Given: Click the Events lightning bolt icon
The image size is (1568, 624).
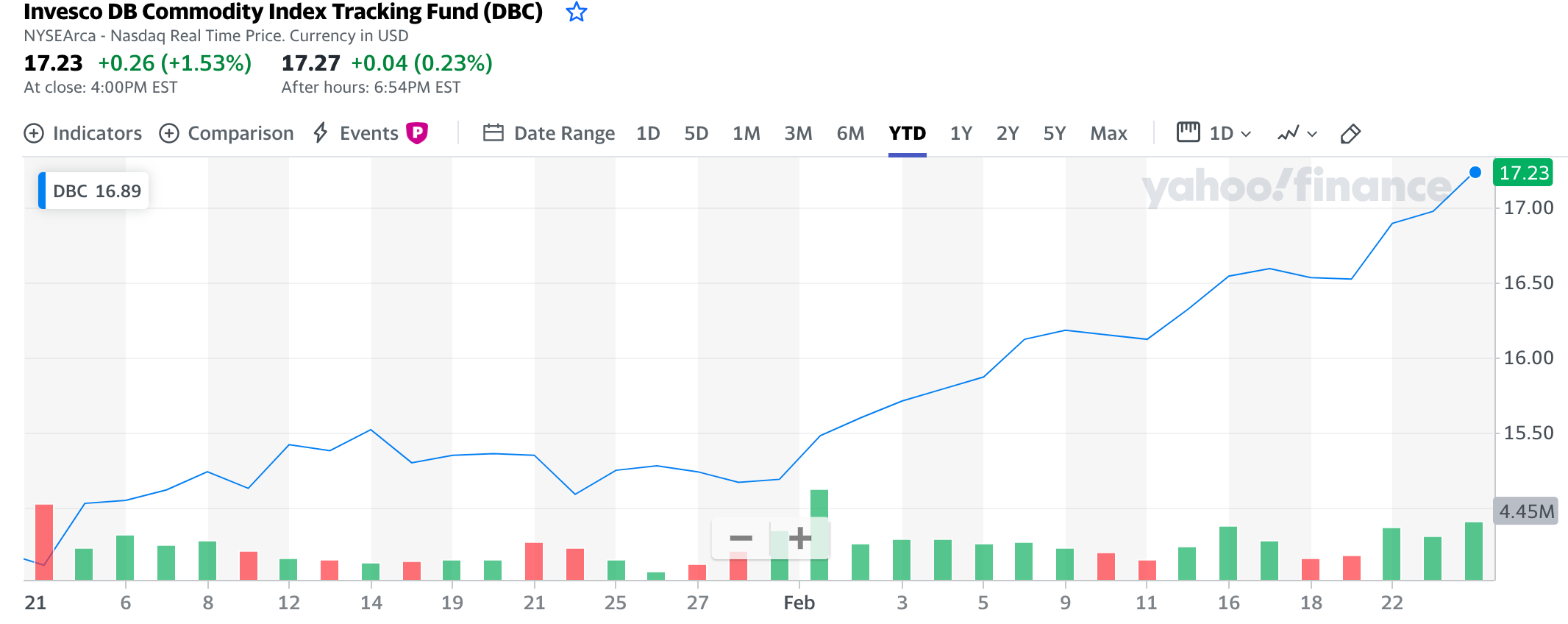Looking at the screenshot, I should (321, 133).
